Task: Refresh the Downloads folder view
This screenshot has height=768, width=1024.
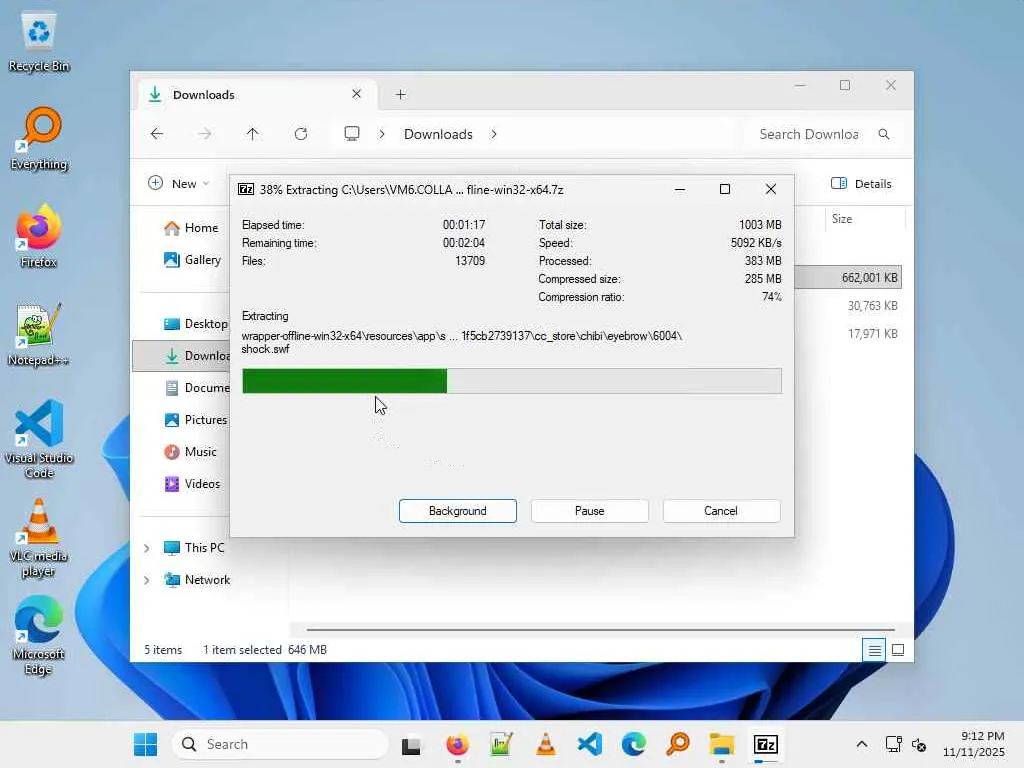Action: 300,134
